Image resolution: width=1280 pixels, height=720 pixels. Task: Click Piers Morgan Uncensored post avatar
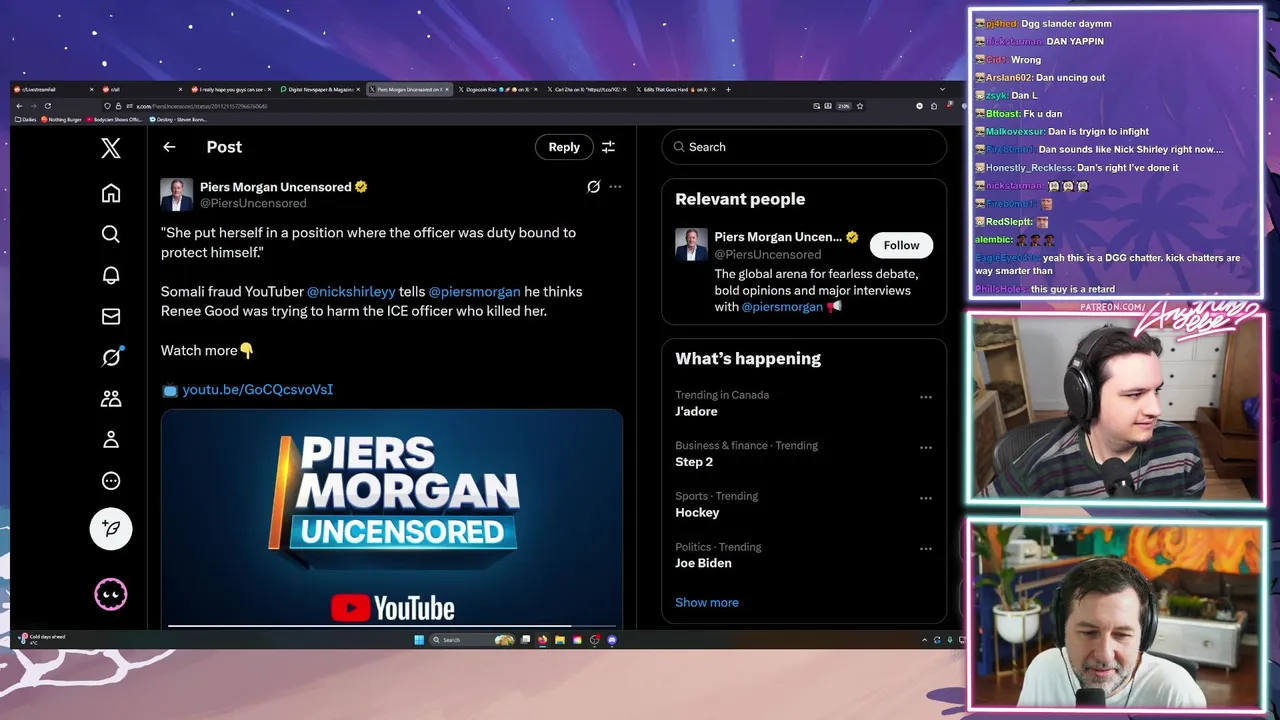[177, 195]
